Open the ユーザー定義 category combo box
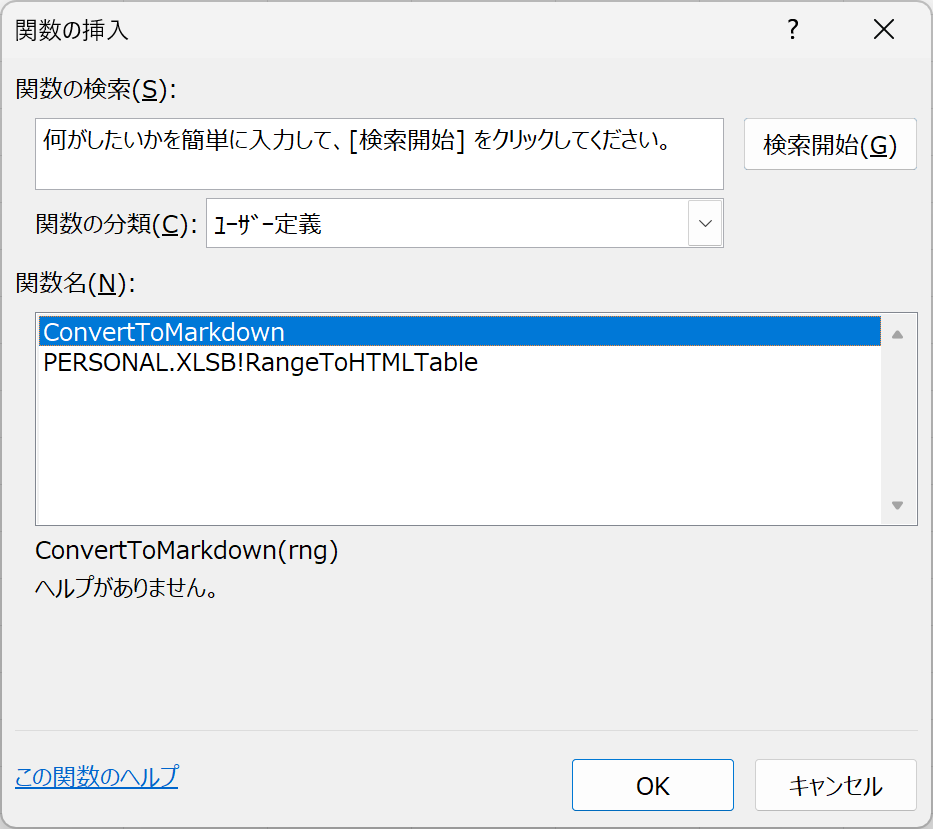Screen dimensions: 933x829 point(464,223)
